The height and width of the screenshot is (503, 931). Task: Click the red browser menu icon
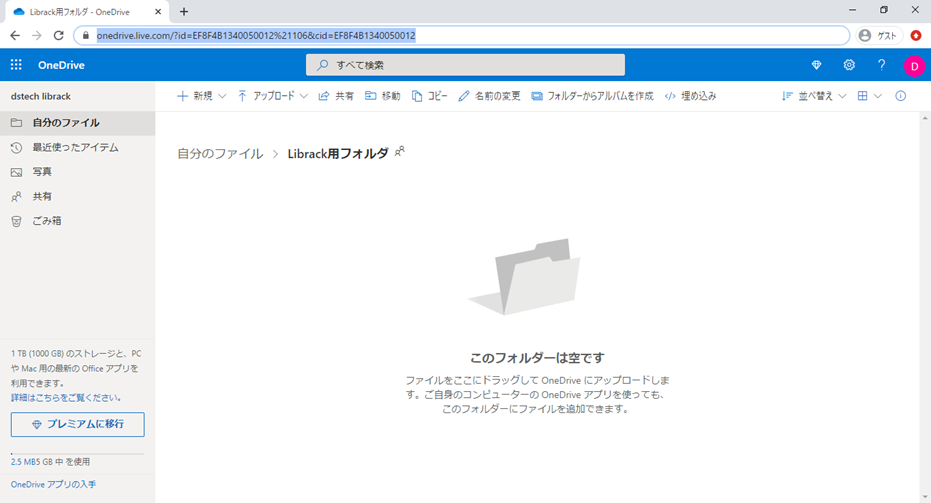[x=916, y=36]
